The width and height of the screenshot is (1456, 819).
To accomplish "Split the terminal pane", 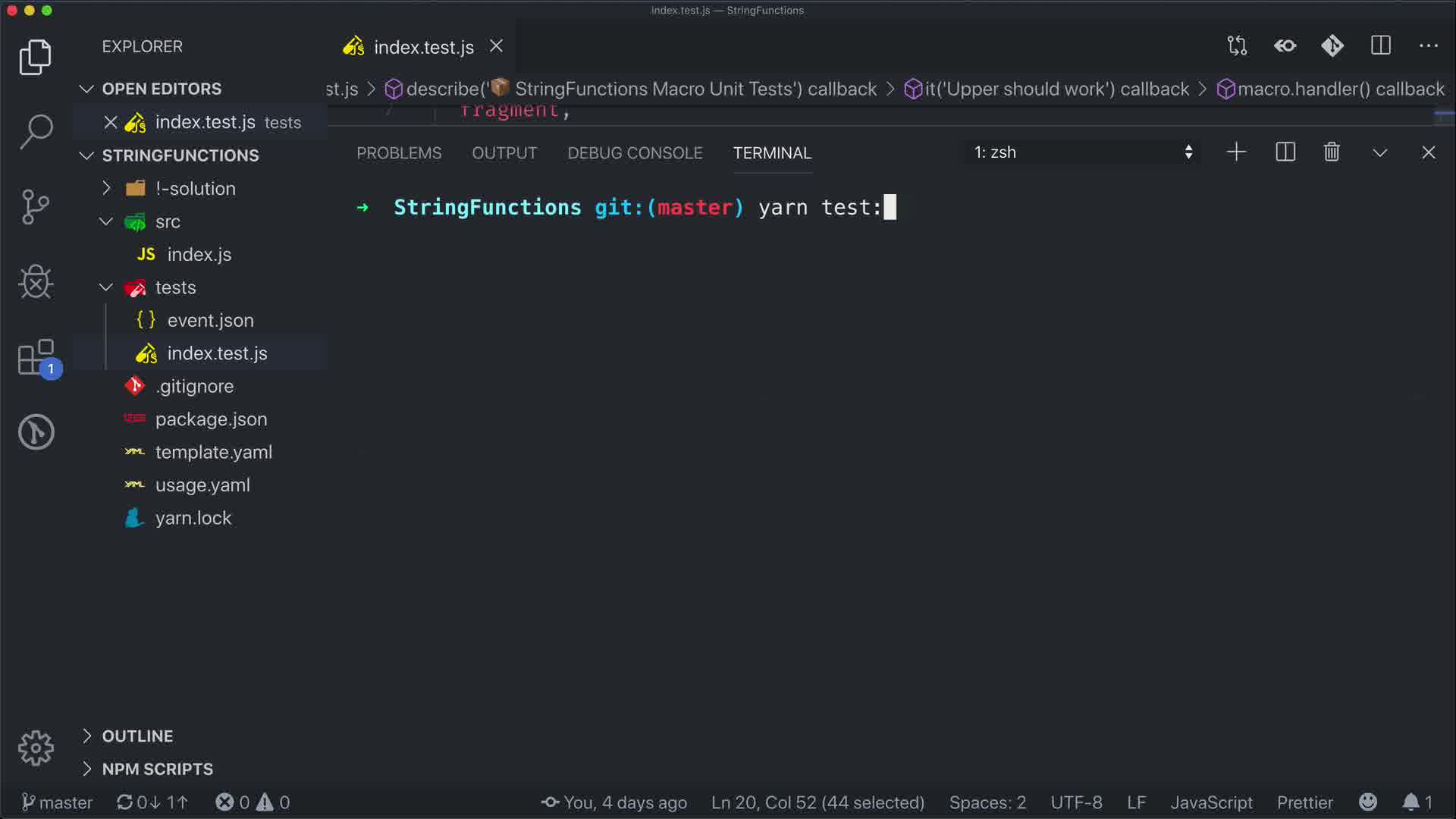I will click(1285, 152).
